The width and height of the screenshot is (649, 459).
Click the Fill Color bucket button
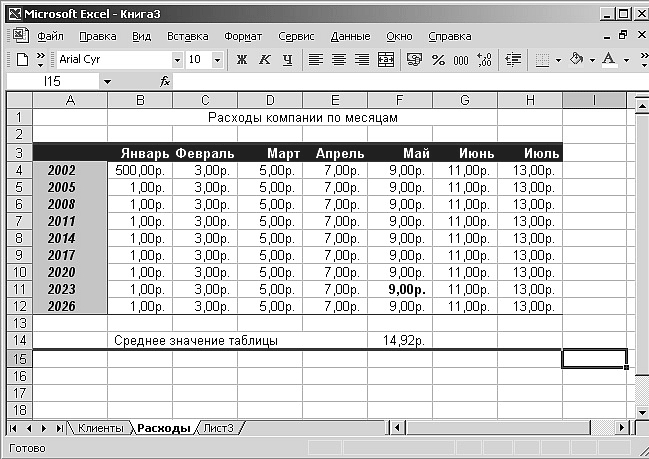click(x=575, y=60)
